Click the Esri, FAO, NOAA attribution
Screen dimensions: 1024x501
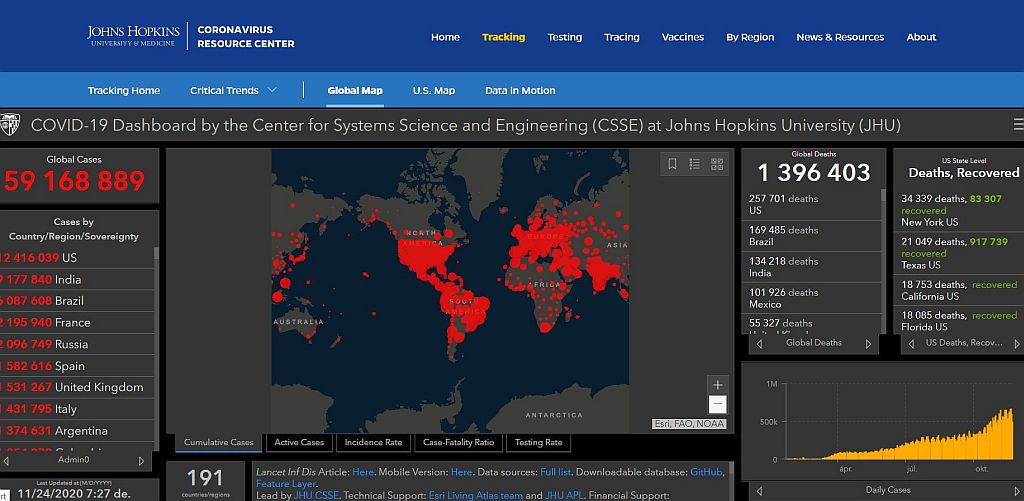pyautogui.click(x=688, y=424)
